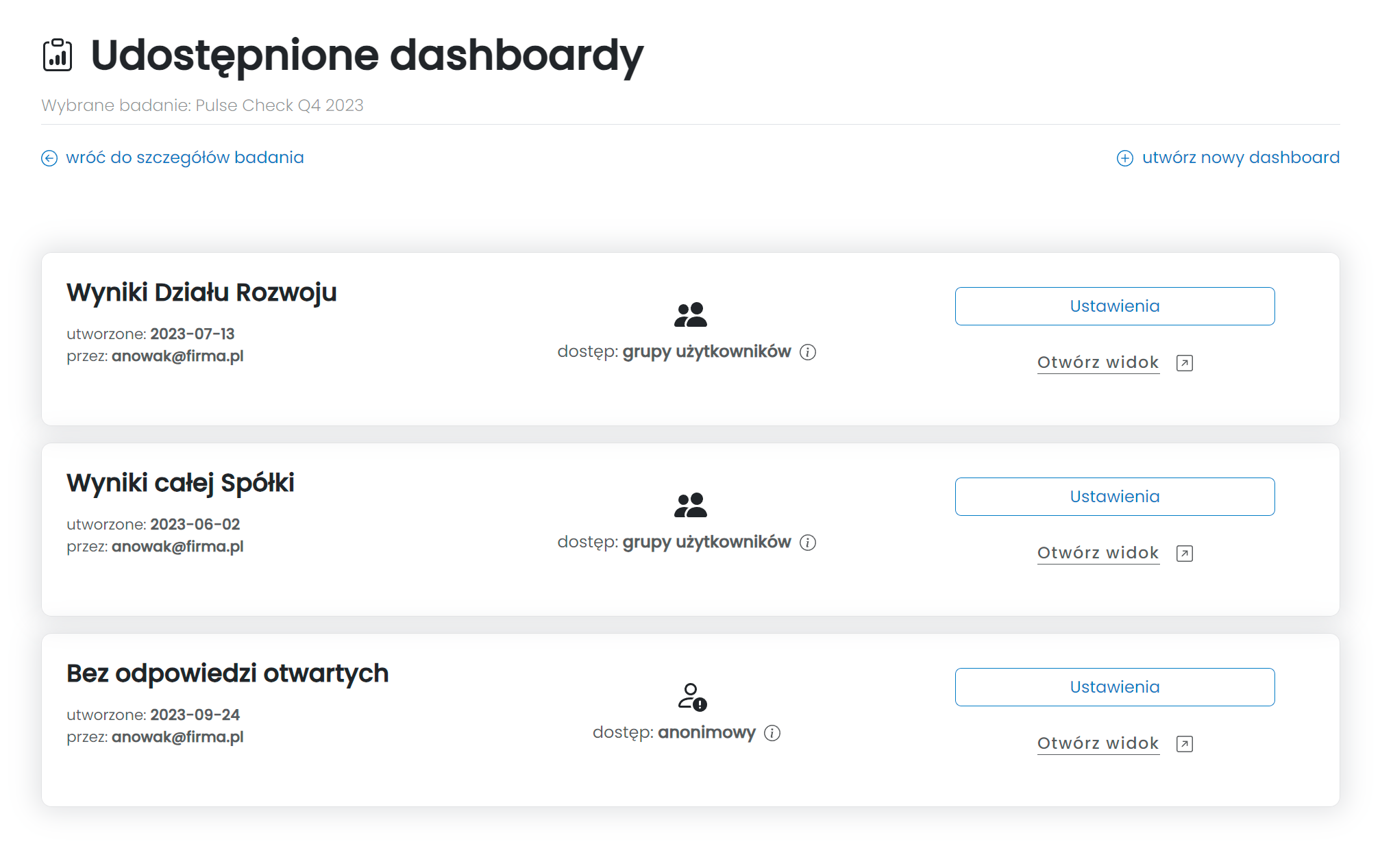
Task: Click 'Otwórz widok' for Wyniki całej Spółki
Action: (x=1098, y=553)
